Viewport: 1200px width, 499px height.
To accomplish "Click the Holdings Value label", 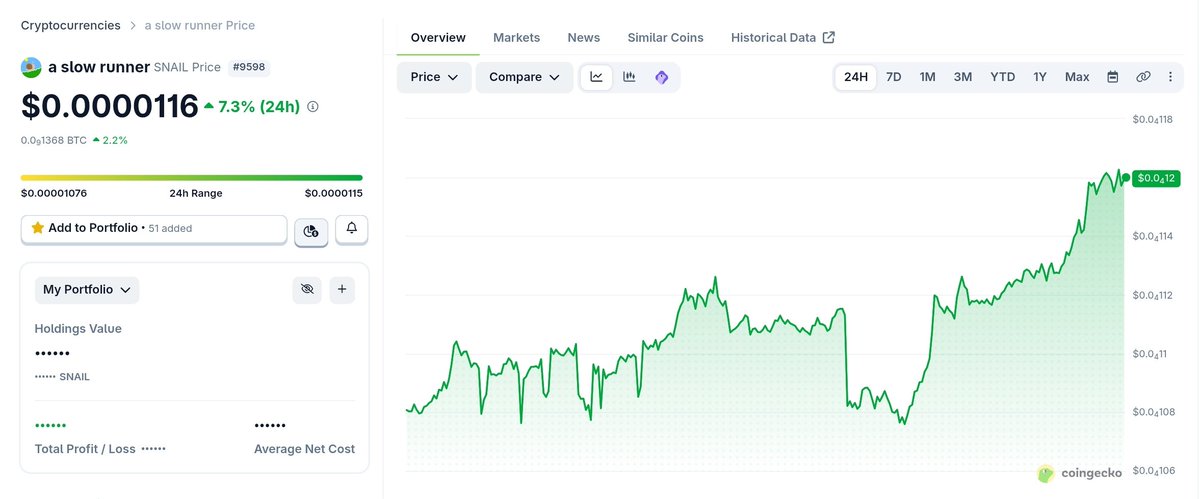I will click(78, 328).
